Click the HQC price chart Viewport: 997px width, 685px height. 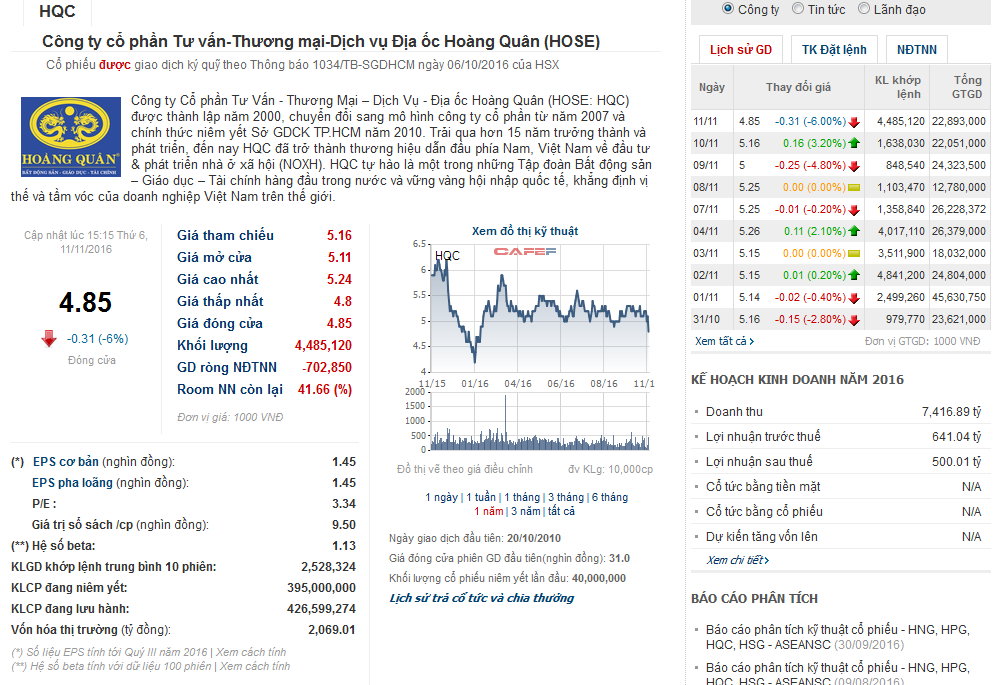coord(539,308)
